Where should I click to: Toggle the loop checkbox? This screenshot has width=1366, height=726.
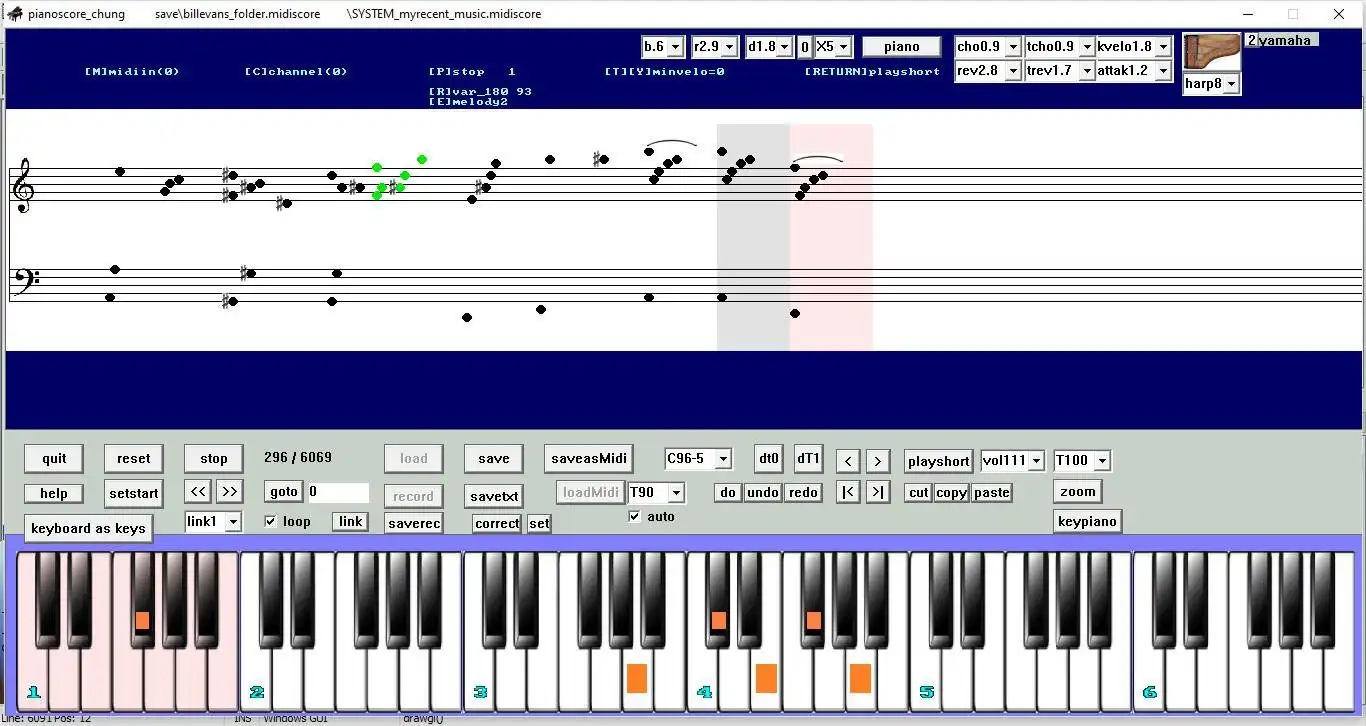[270, 521]
